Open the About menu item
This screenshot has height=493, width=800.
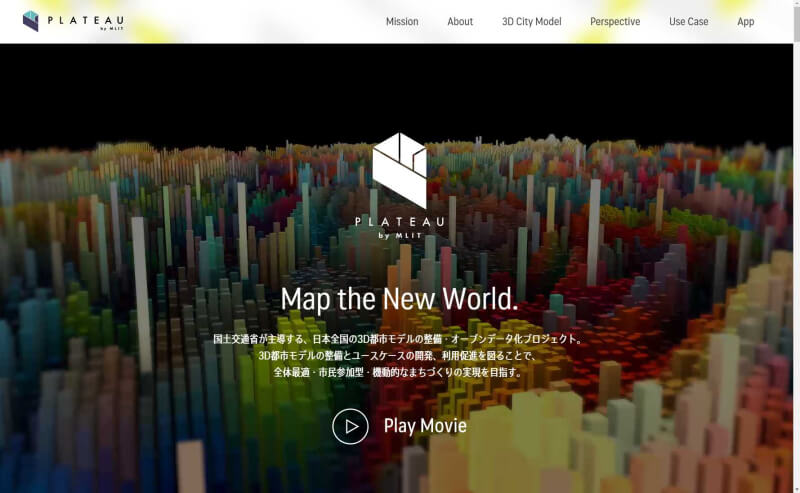pyautogui.click(x=460, y=22)
